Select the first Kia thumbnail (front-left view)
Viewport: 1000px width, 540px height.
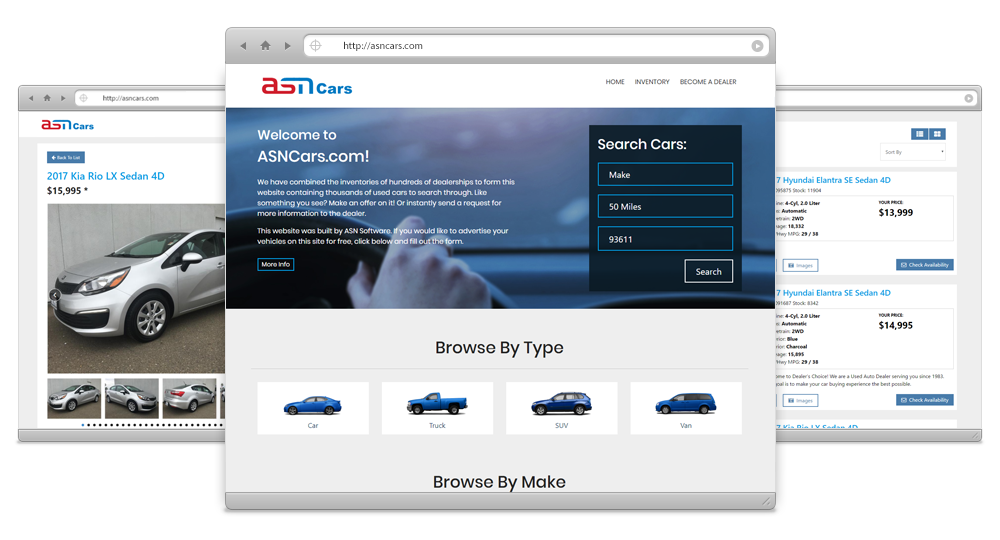[74, 398]
